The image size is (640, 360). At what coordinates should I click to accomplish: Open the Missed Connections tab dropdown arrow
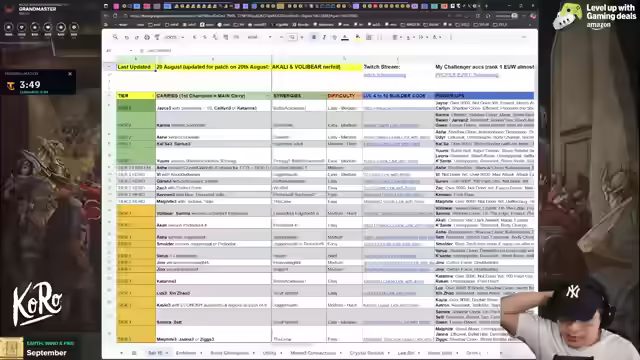pos(340,353)
